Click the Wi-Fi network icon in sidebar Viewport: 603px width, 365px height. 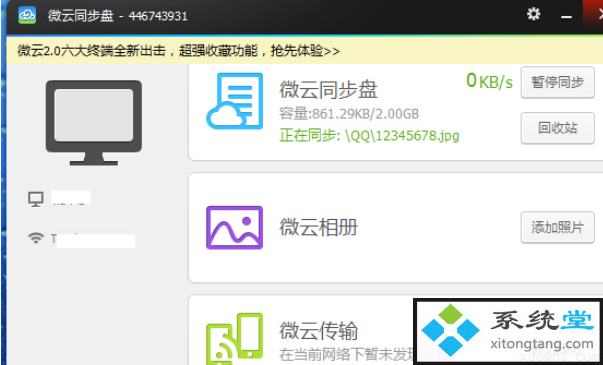36,238
